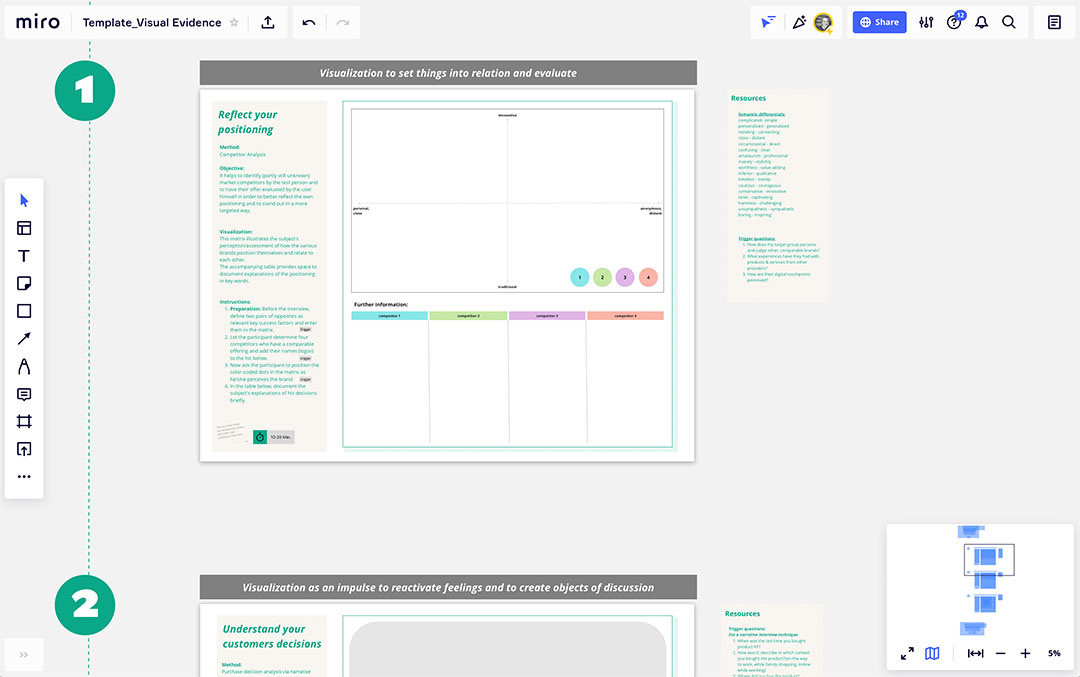The height and width of the screenshot is (677, 1080).
Task: Zoom out with minus button
Action: click(1000, 654)
